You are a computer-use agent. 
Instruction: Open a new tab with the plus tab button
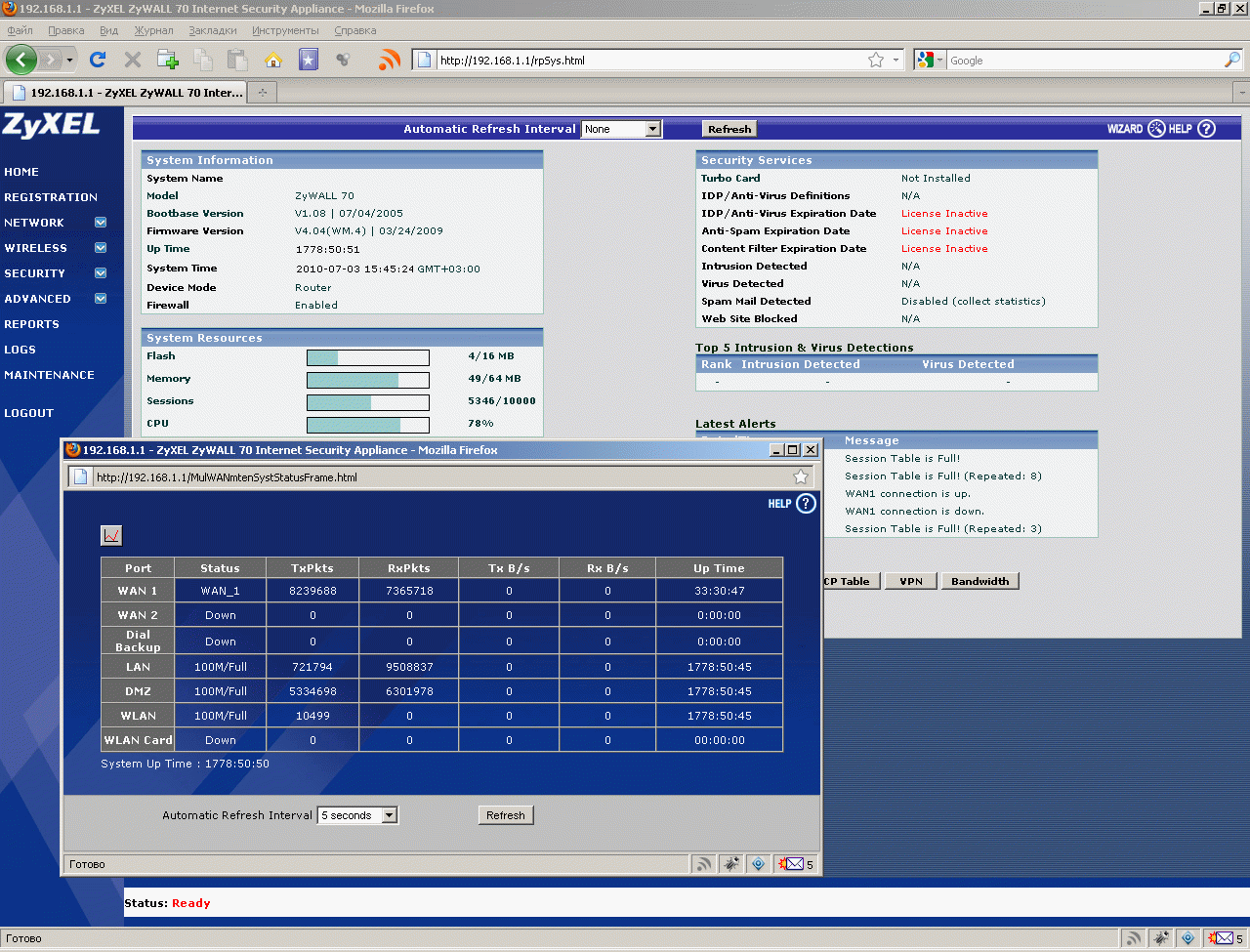point(263,93)
